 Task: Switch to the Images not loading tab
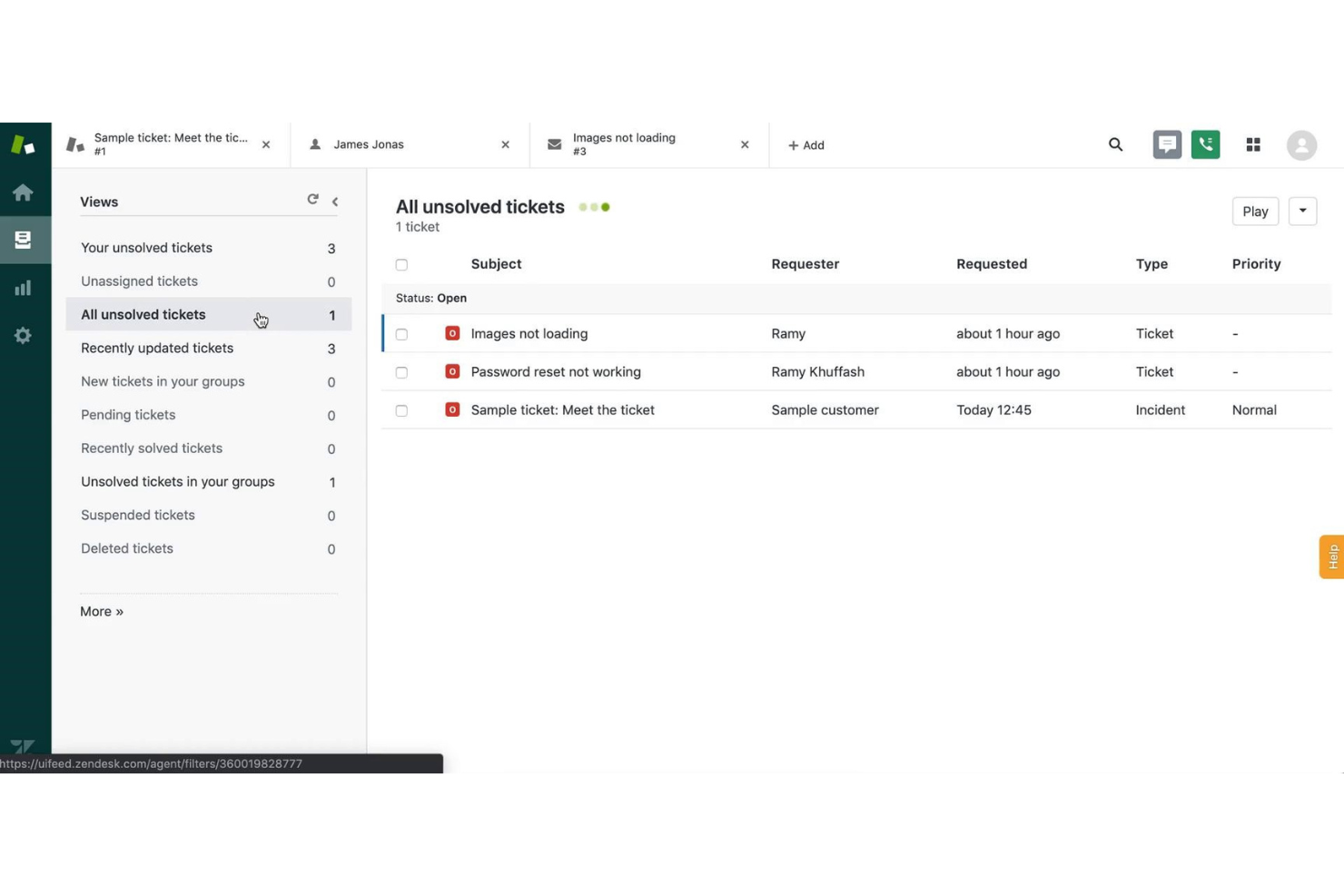click(x=624, y=144)
